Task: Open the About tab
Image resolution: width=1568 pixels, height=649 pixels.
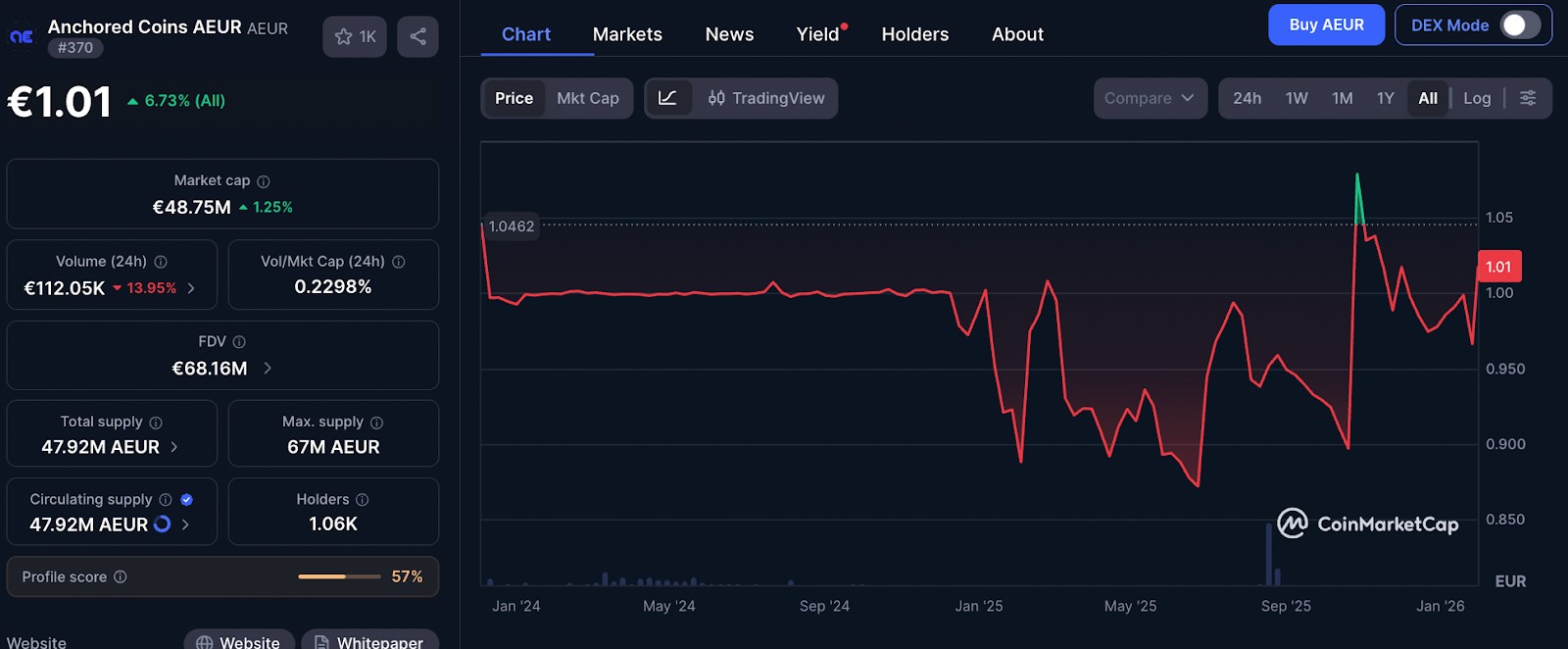Action: (x=1017, y=34)
